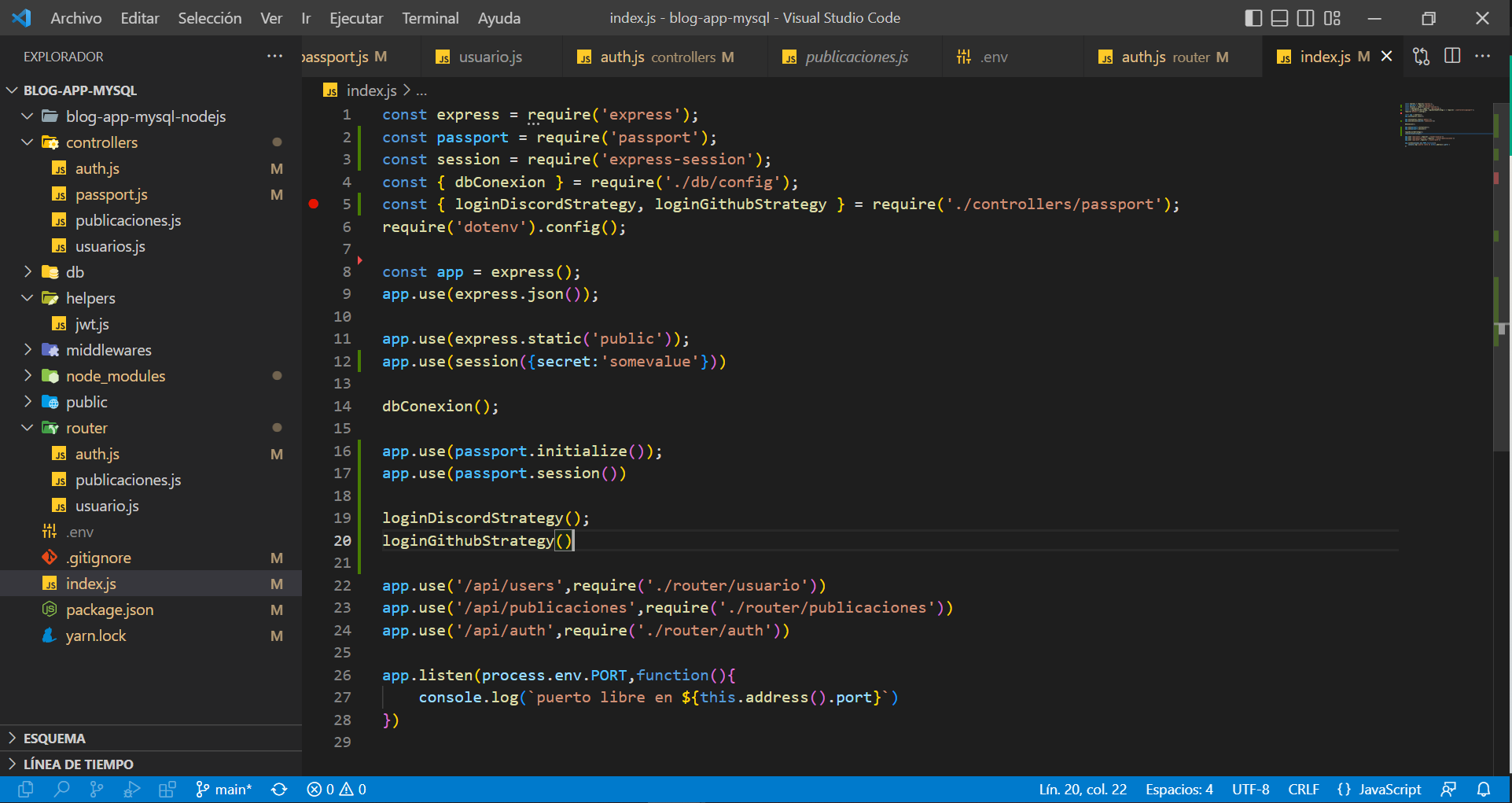Expand the middlewares folder
This screenshot has width=1512, height=803.
[28, 350]
